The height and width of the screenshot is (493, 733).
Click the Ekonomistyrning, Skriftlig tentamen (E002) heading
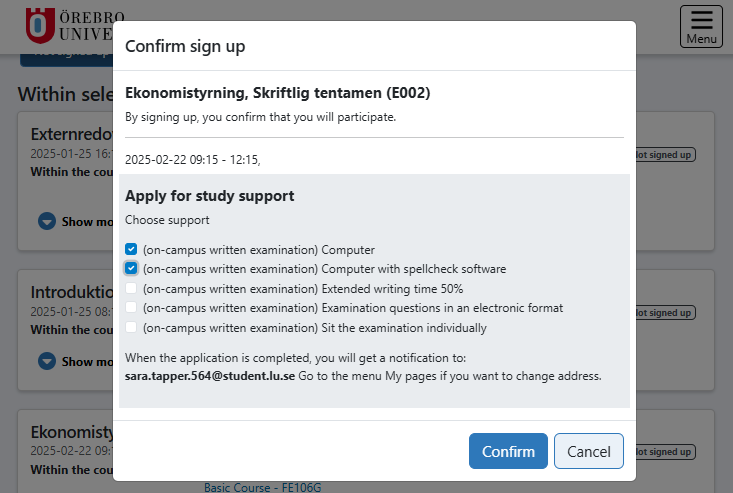(277, 93)
